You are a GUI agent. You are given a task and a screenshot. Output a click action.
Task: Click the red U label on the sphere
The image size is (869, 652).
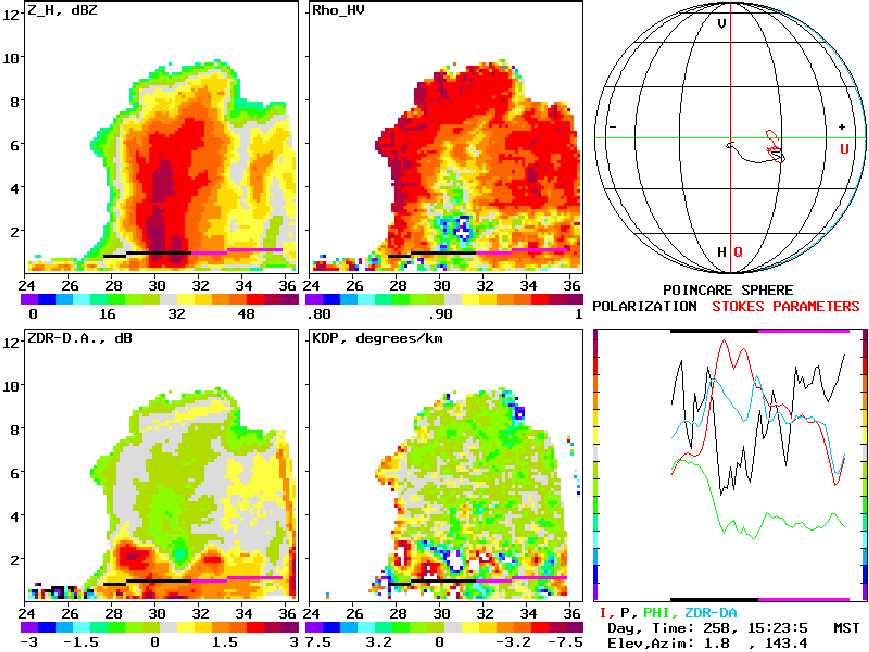844,149
